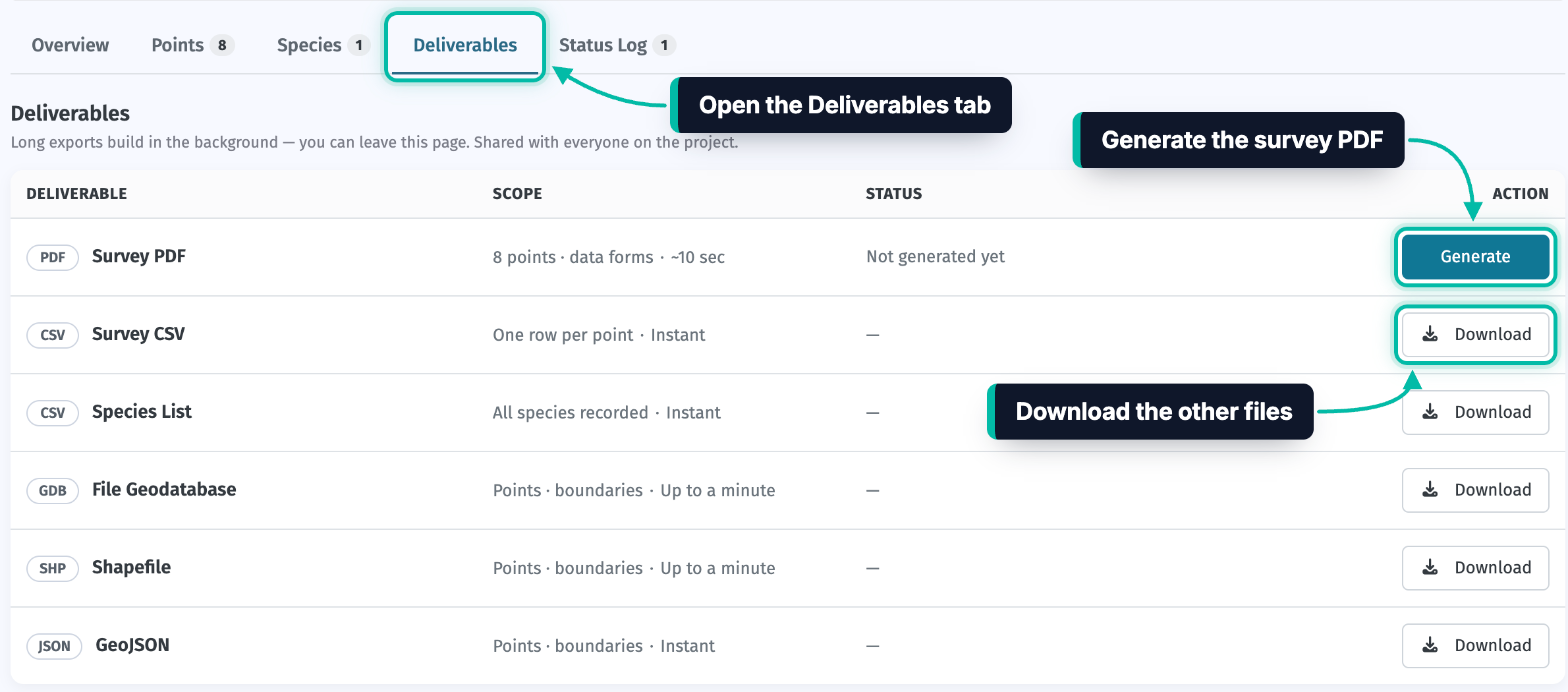Screen dimensions: 1568x692
Task: Click the STATUS column header
Action: [x=894, y=194]
